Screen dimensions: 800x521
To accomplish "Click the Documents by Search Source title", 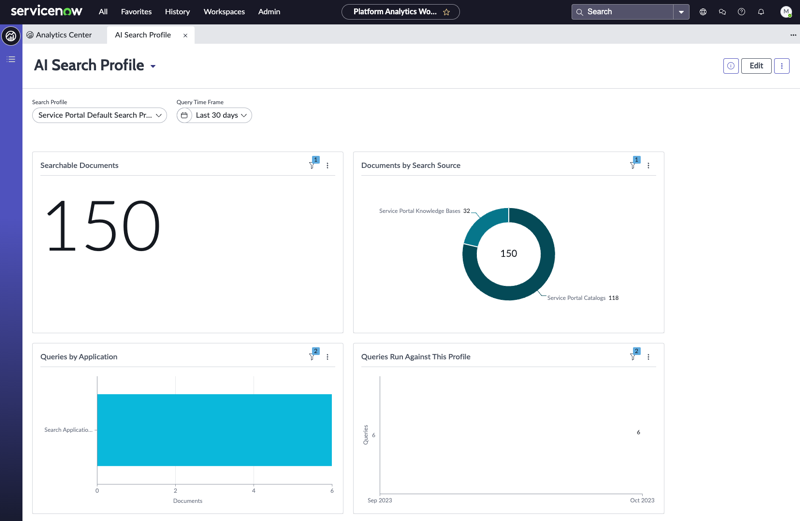I will [x=411, y=165].
